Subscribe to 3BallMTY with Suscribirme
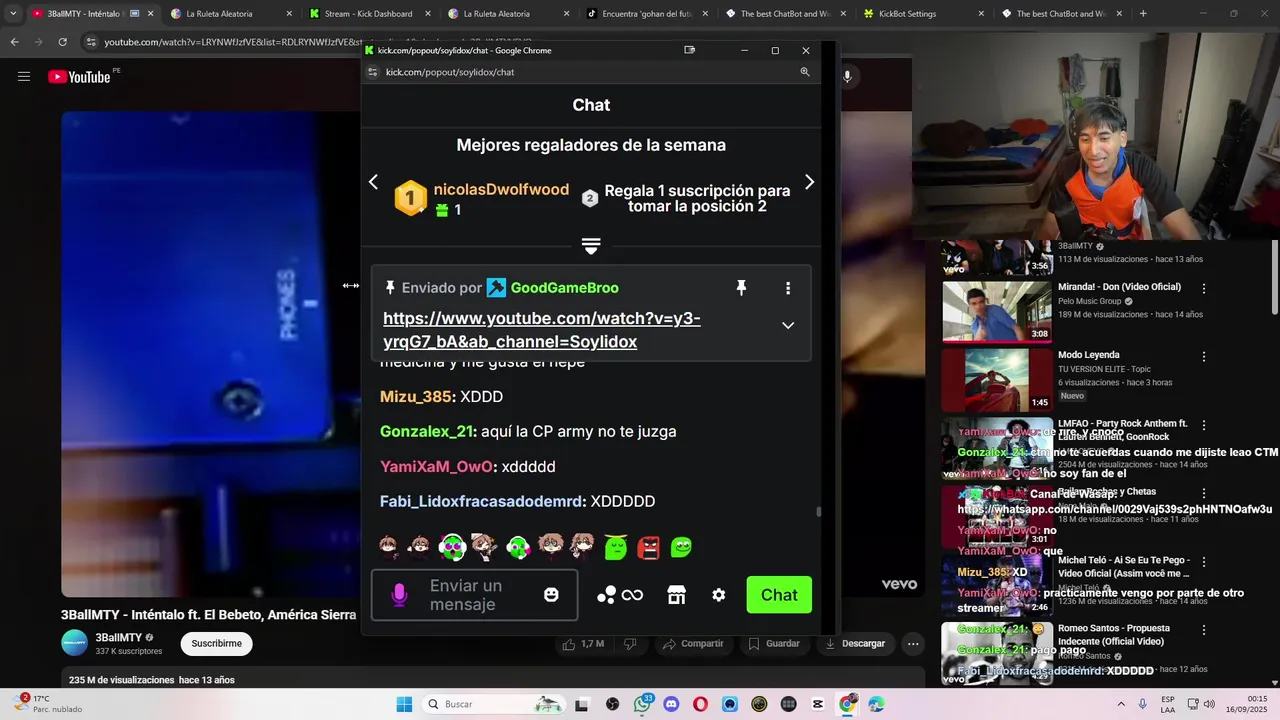The width and height of the screenshot is (1280, 720). click(216, 644)
